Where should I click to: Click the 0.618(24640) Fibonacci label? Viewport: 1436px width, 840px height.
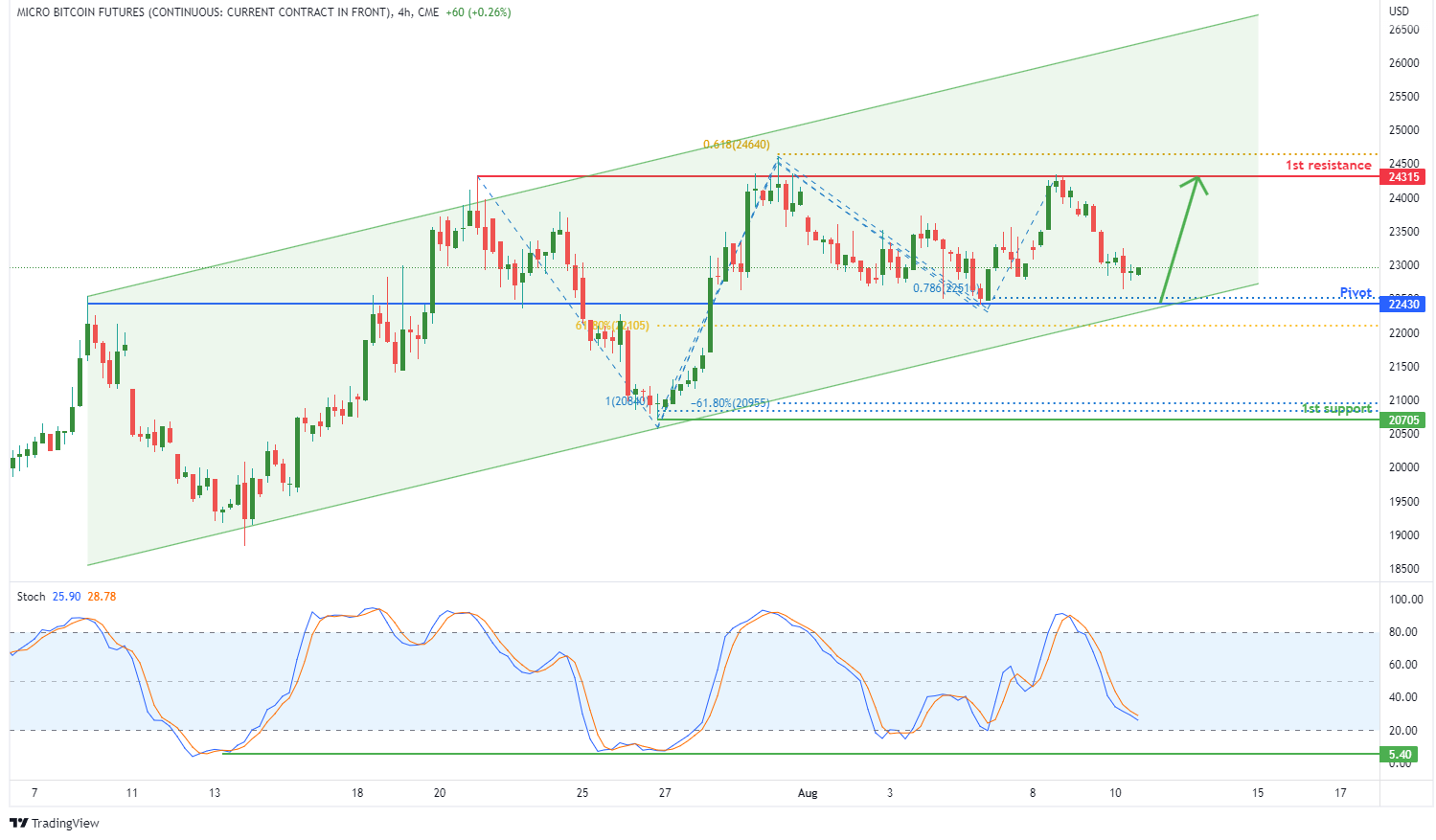[x=736, y=145]
